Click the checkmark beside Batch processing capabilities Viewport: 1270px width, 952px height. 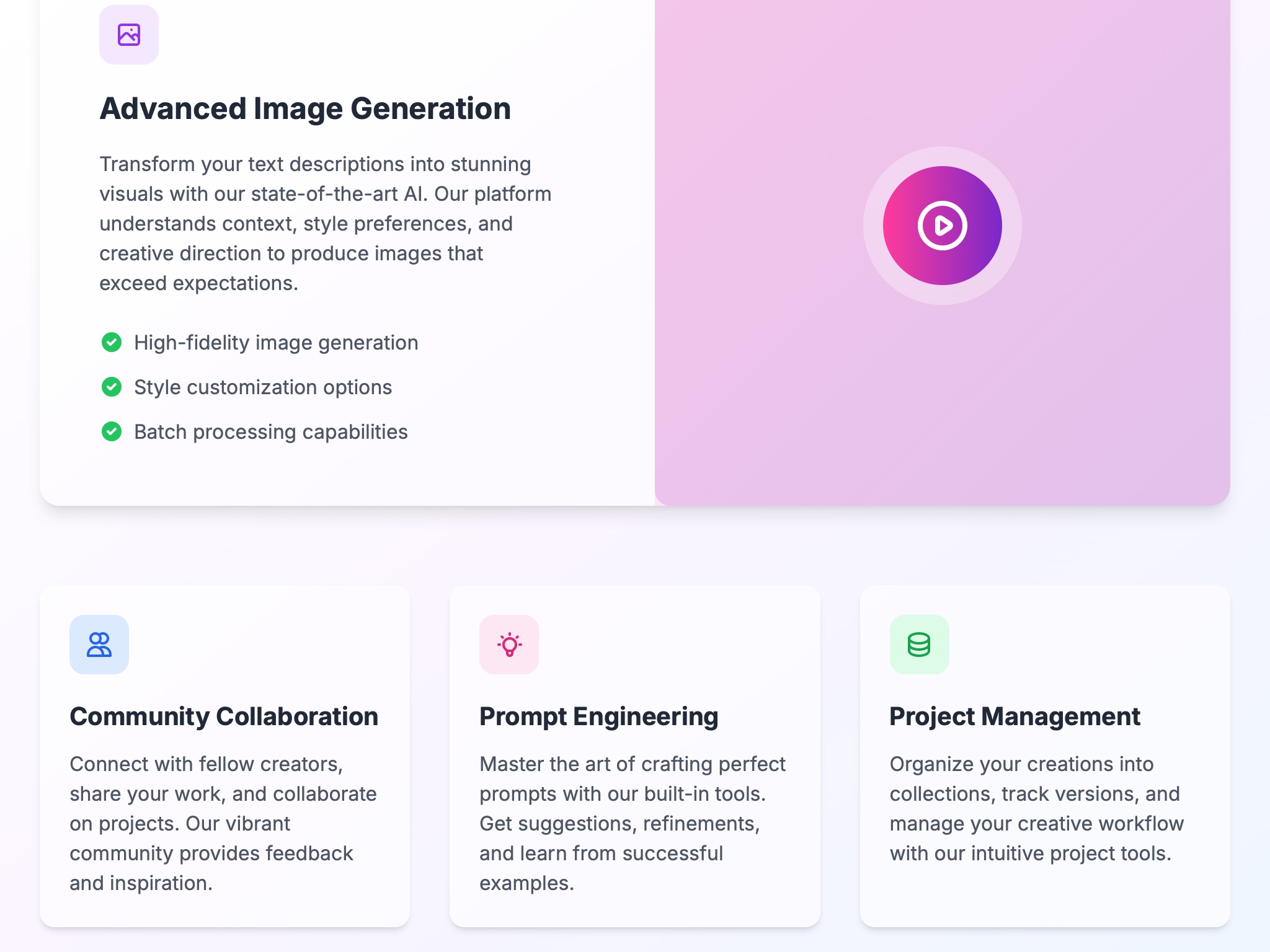pyautogui.click(x=112, y=432)
